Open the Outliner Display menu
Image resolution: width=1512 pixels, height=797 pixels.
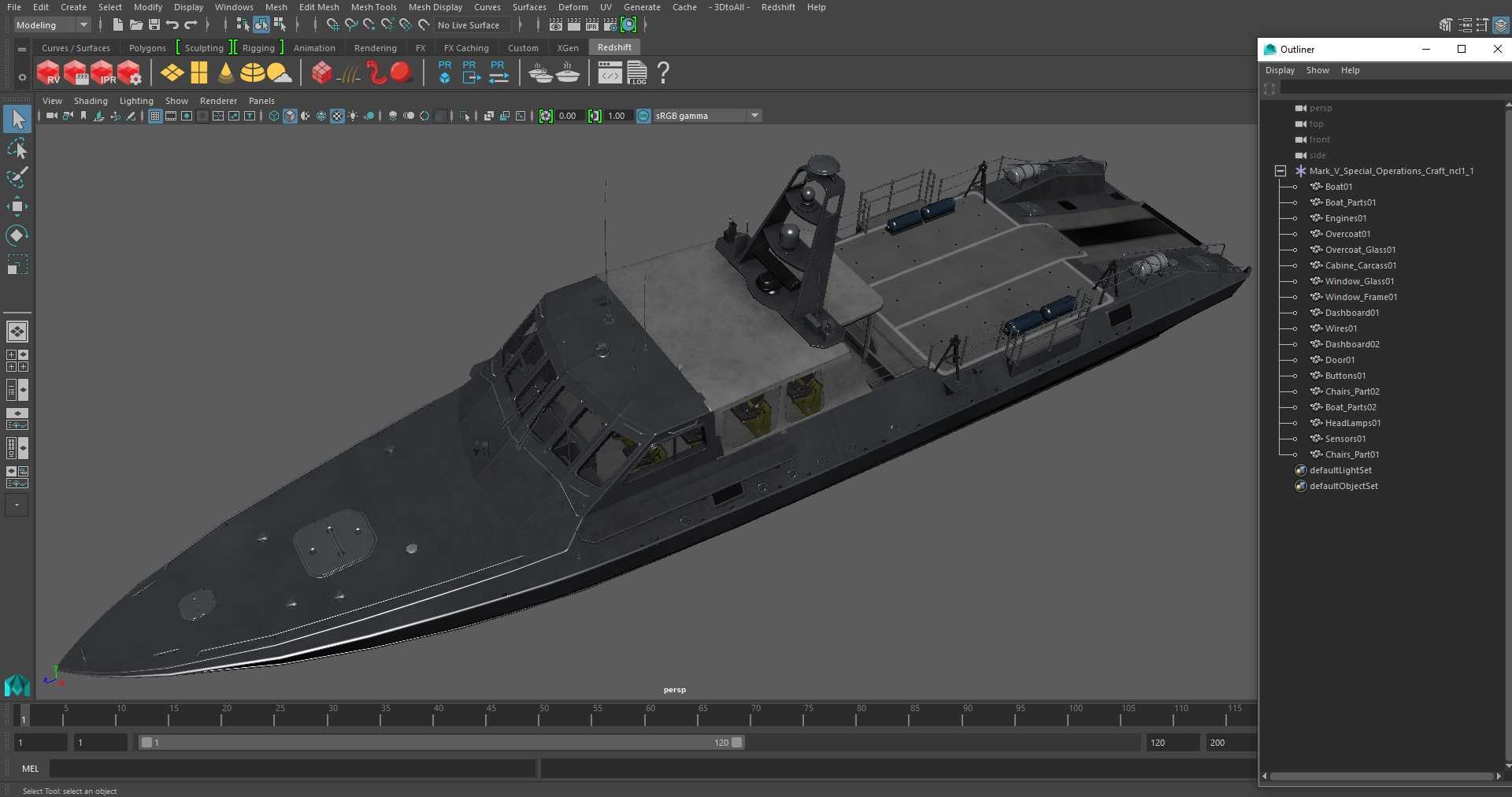1280,70
